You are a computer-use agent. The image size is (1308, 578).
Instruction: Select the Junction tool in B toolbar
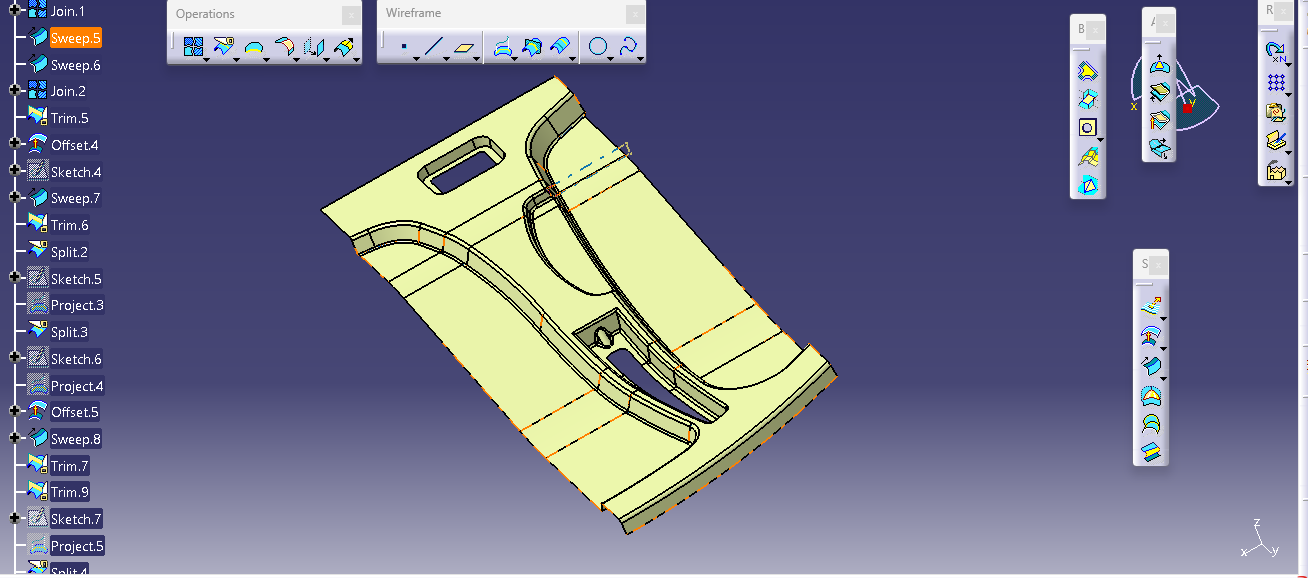tap(1087, 72)
